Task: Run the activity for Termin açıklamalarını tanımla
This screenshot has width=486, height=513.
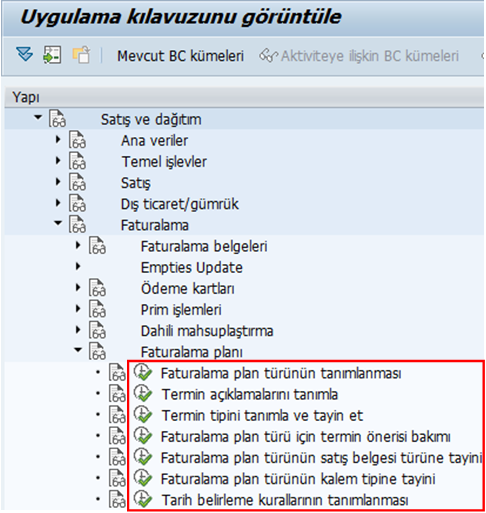Action: tap(143, 393)
